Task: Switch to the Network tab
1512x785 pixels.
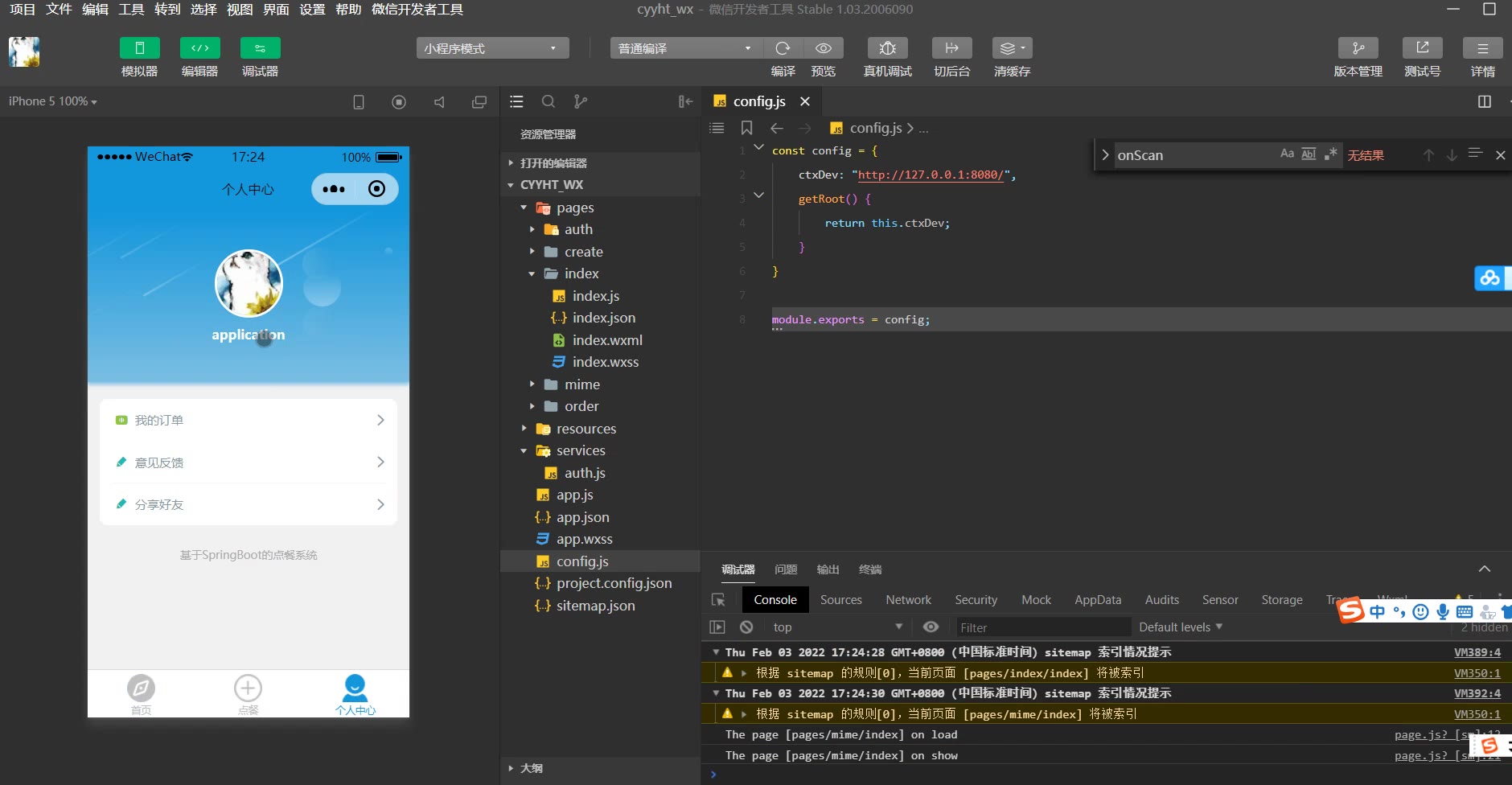Action: click(908, 600)
